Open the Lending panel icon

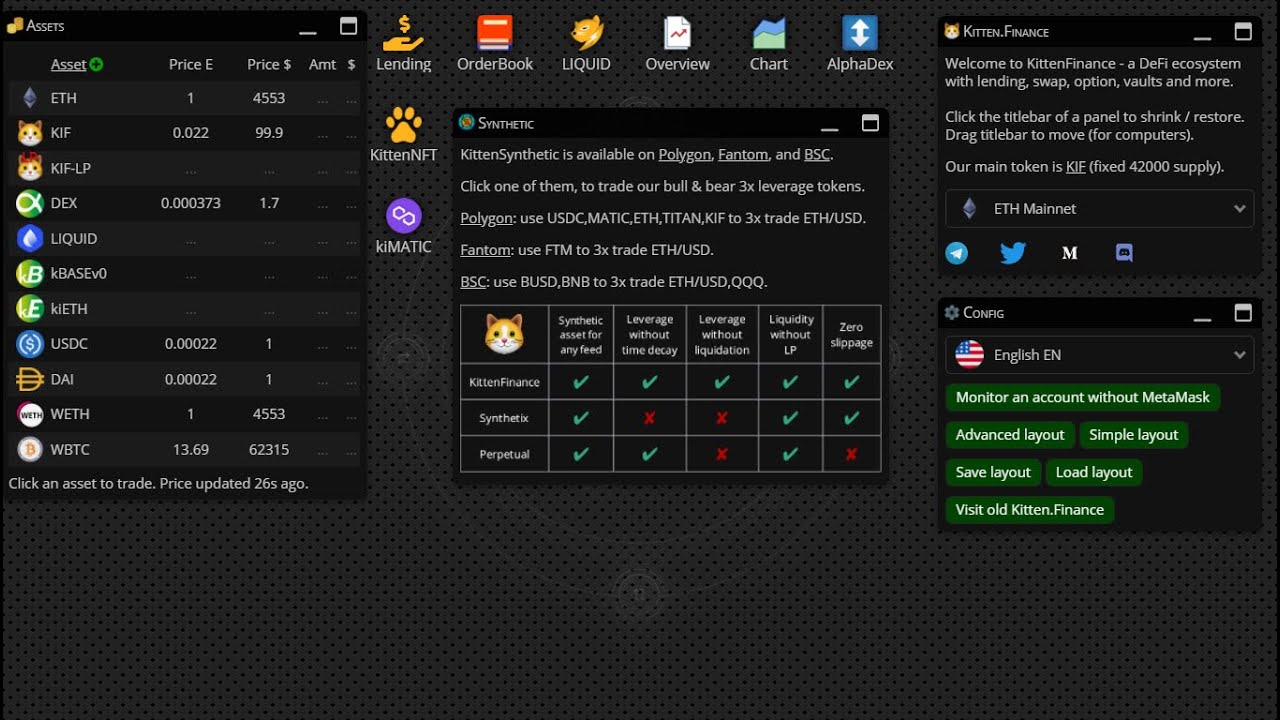pyautogui.click(x=403, y=33)
